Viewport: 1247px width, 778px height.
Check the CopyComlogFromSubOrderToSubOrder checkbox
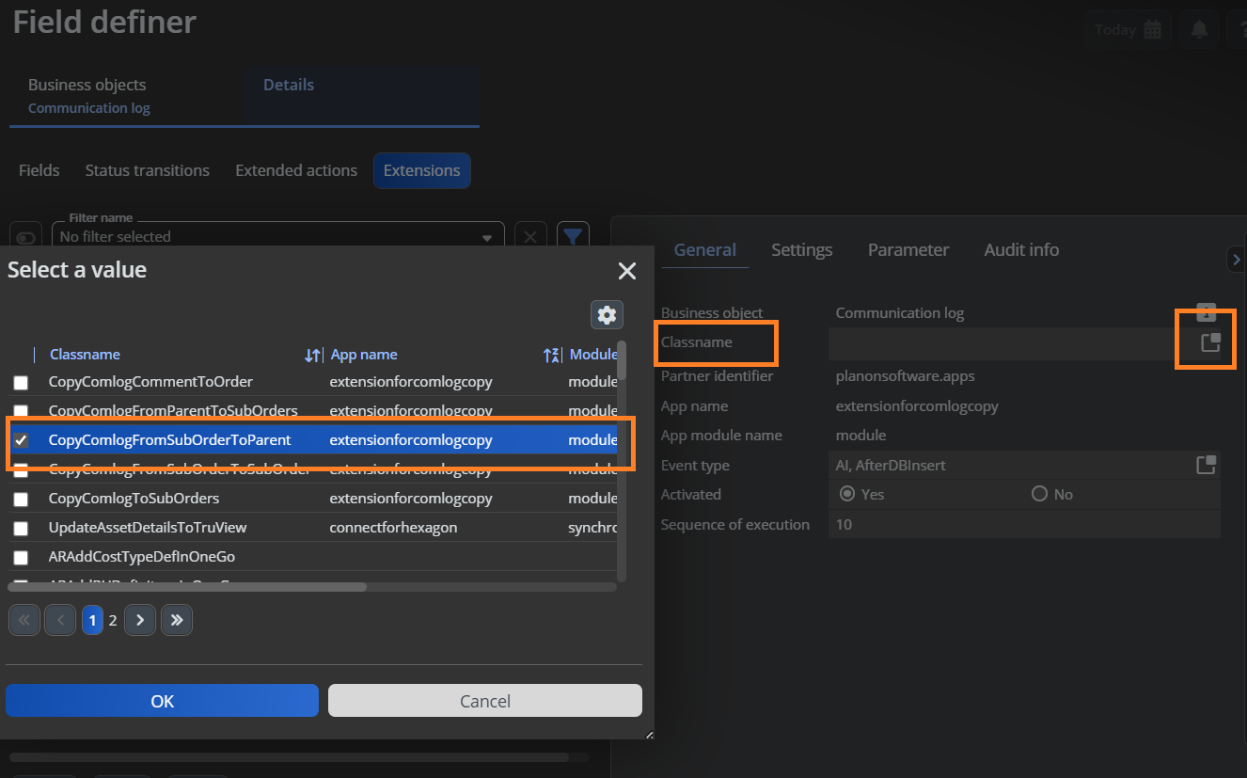[21, 469]
